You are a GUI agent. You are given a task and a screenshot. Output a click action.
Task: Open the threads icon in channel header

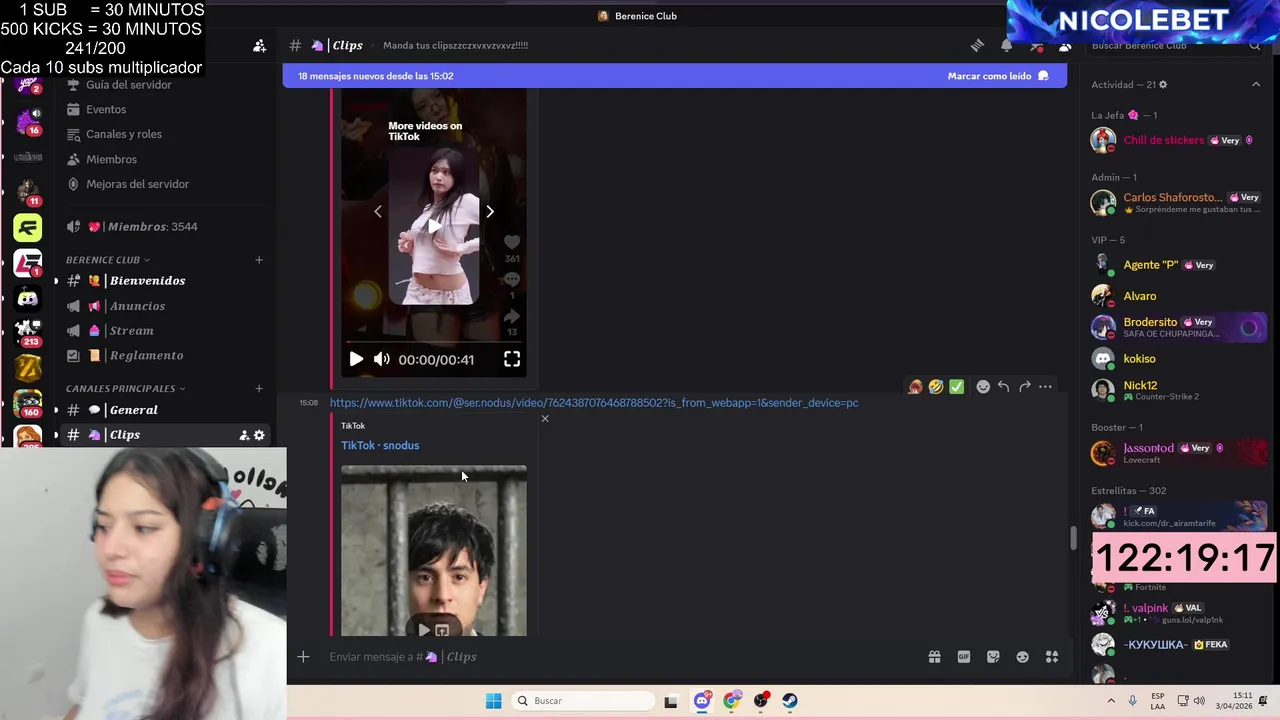coord(977,45)
